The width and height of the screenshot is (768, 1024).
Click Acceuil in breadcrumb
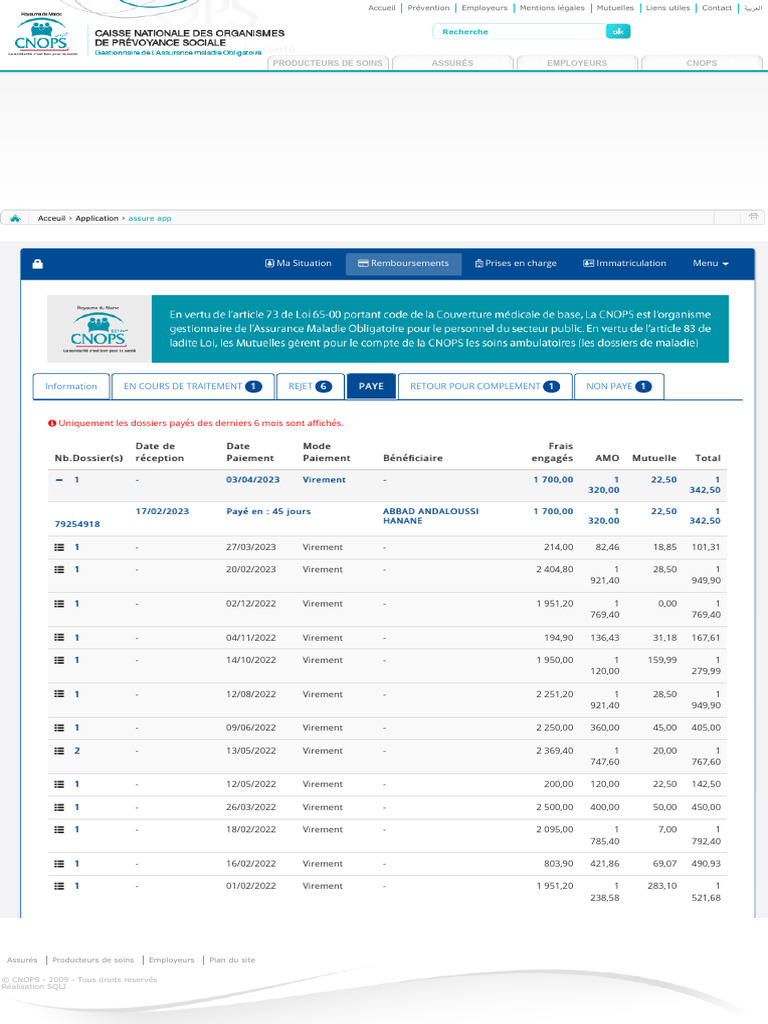(x=52, y=218)
